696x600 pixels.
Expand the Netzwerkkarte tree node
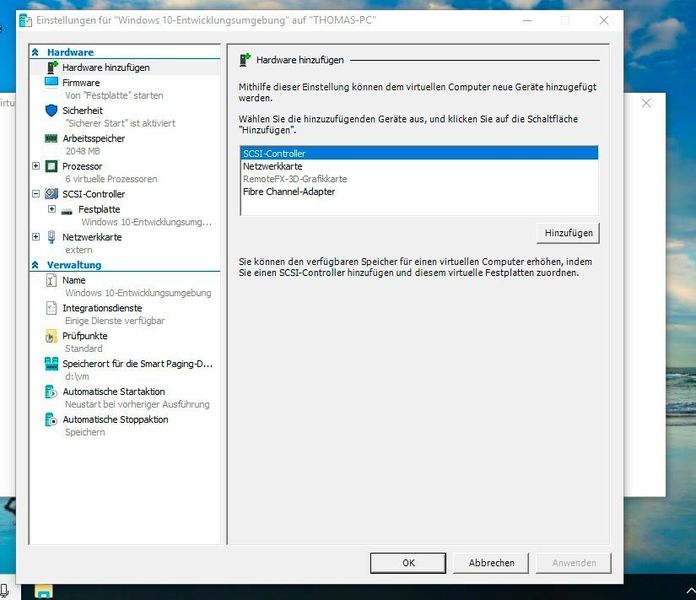pyautogui.click(x=36, y=237)
